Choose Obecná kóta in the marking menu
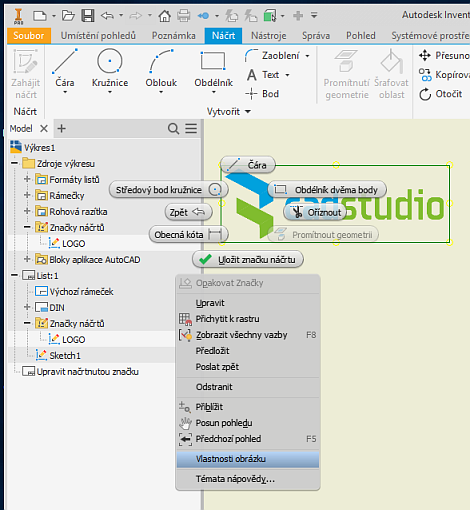Screen dimensions: 470x510 point(189,235)
